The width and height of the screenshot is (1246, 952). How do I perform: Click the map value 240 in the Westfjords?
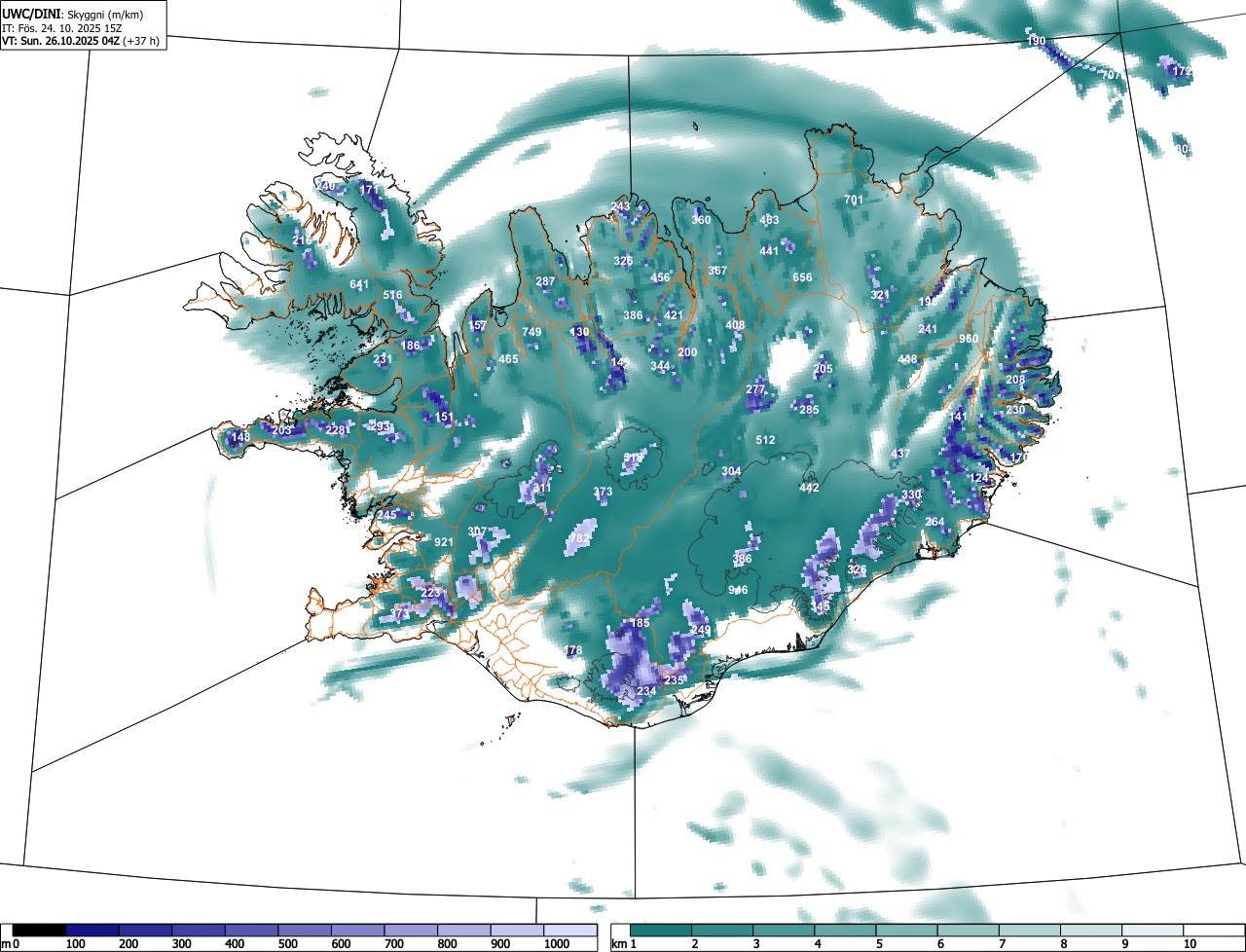[326, 186]
